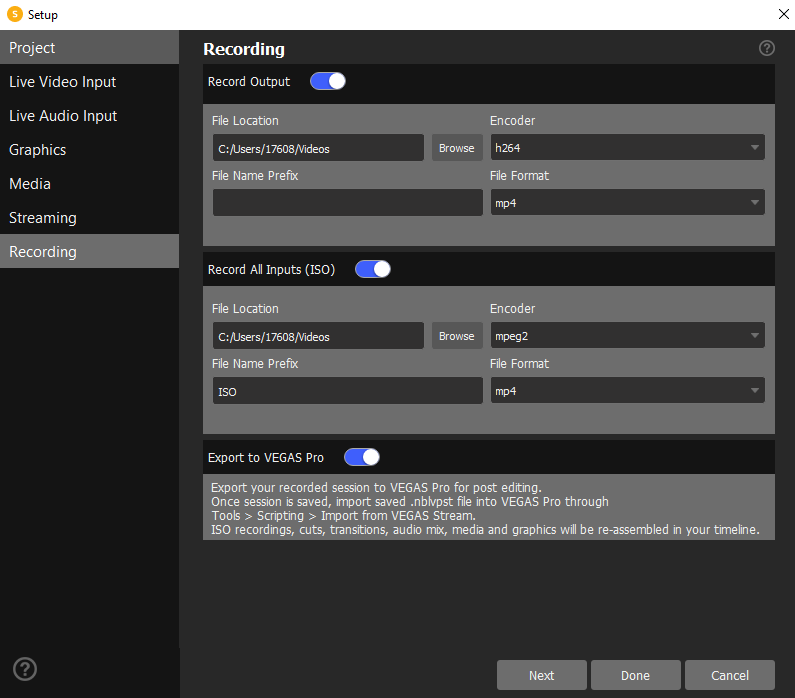Image resolution: width=795 pixels, height=698 pixels.
Task: Browse for ISO recording file location
Action: click(x=457, y=336)
